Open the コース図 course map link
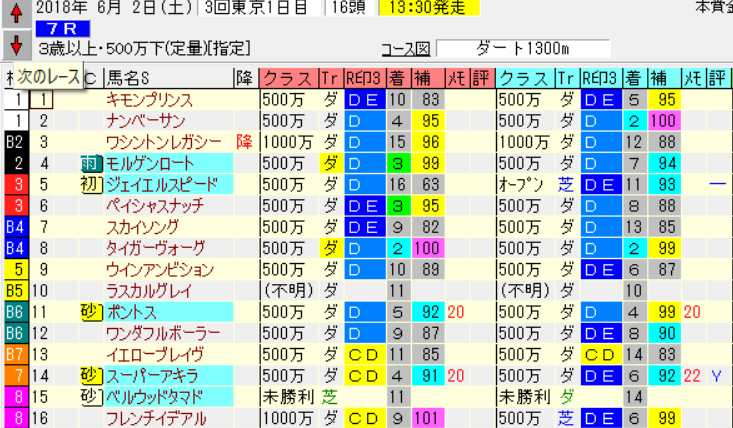Viewport: 733px width, 428px height. [406, 48]
